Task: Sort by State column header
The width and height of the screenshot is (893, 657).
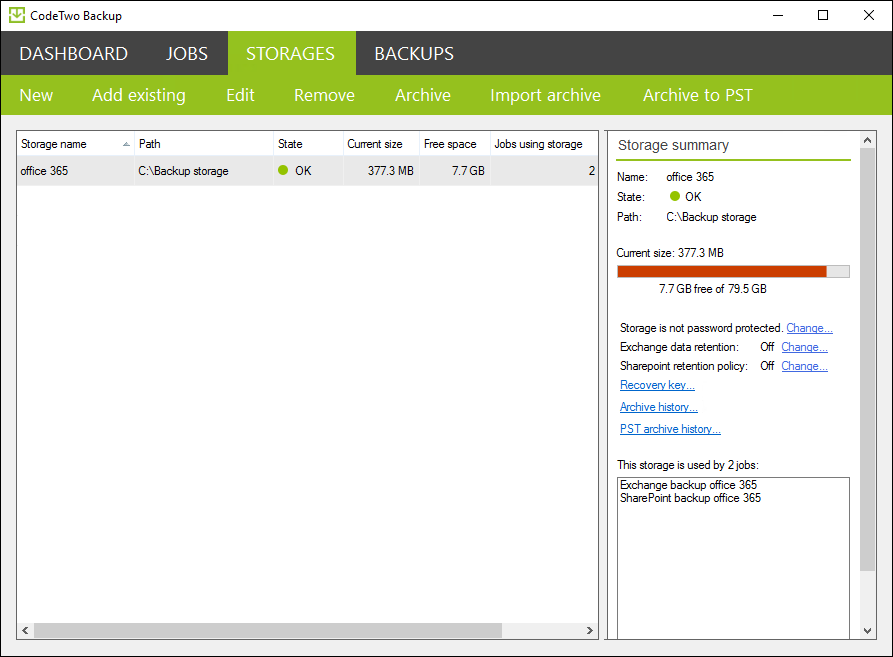Action: (x=308, y=144)
